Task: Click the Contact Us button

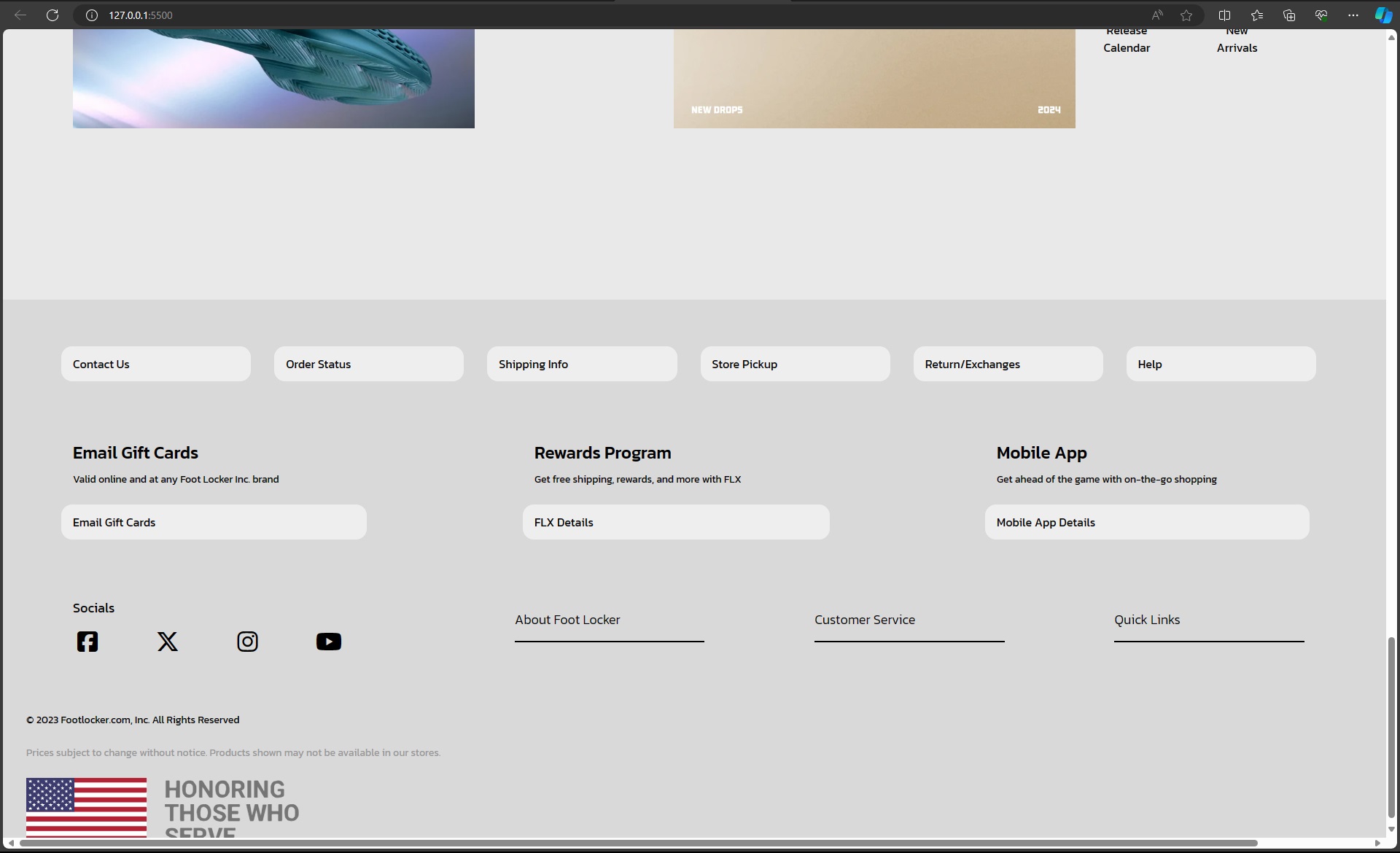Action: click(156, 364)
